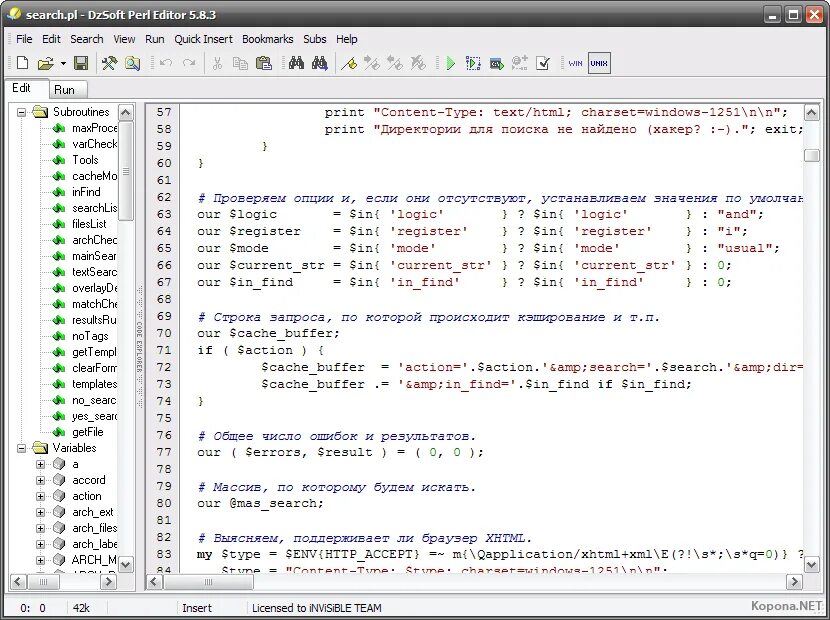The height and width of the screenshot is (620, 830).
Task: Run the script with the green play icon
Action: [450, 64]
